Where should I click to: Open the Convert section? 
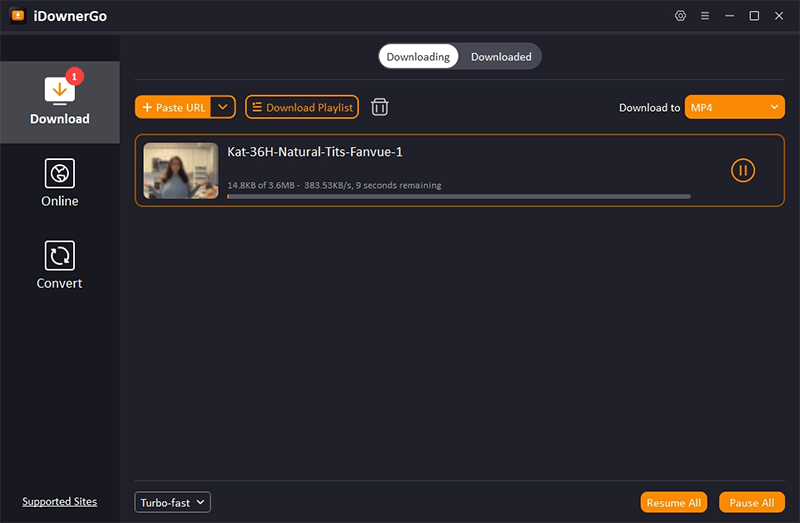pos(60,265)
